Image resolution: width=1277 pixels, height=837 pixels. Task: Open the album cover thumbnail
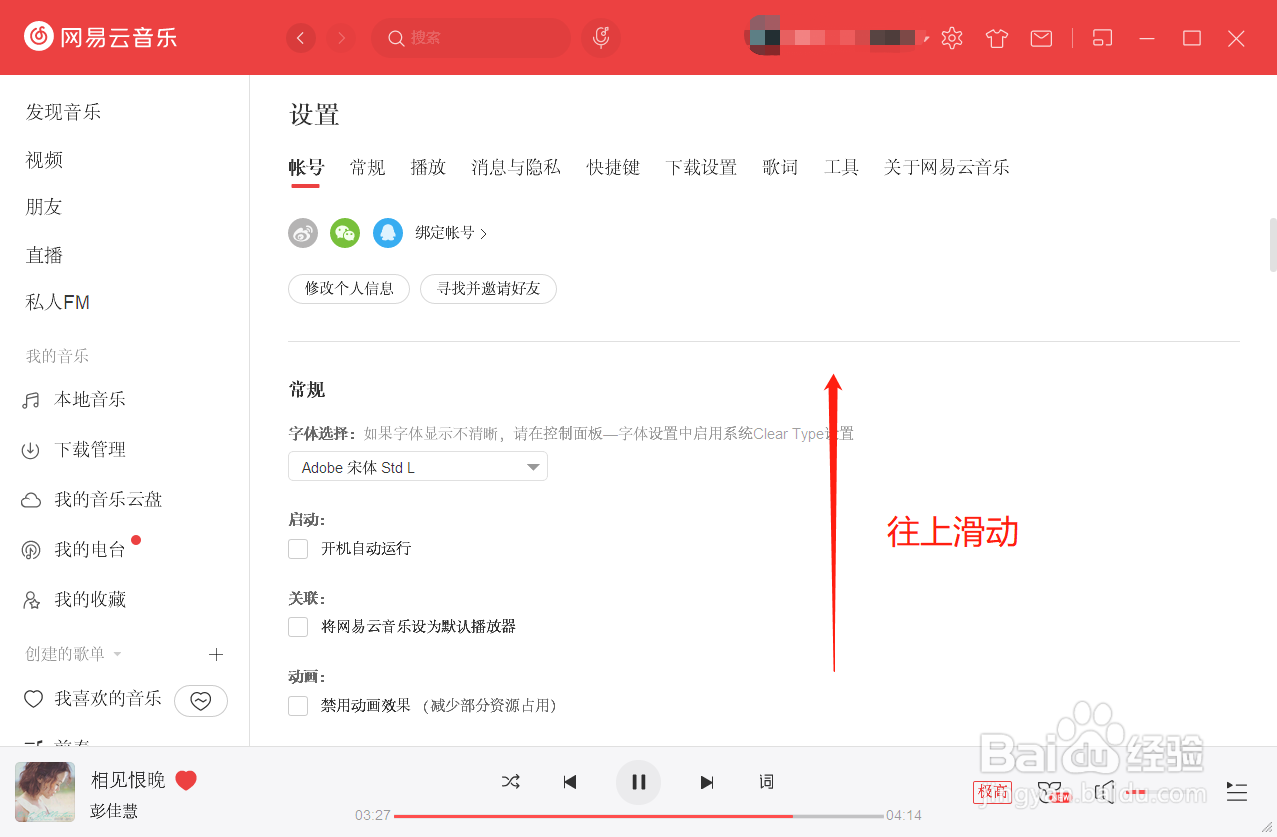click(45, 792)
